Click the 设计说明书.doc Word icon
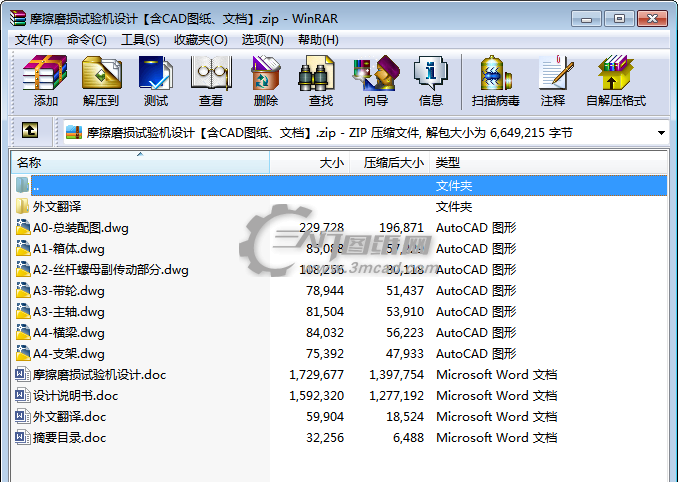 [23, 395]
